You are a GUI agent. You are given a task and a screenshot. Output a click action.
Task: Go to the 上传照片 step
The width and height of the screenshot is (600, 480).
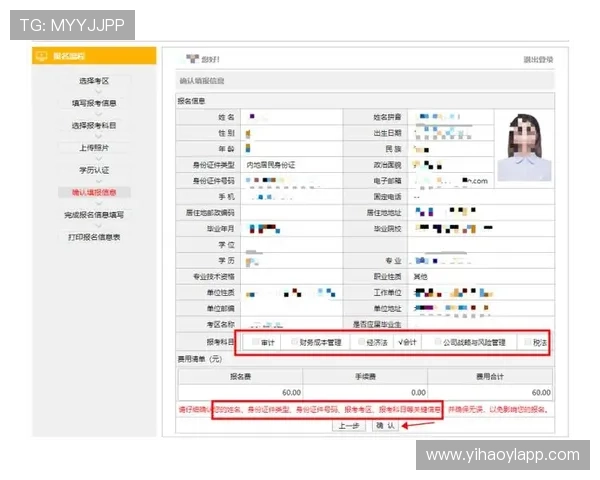[x=94, y=148]
